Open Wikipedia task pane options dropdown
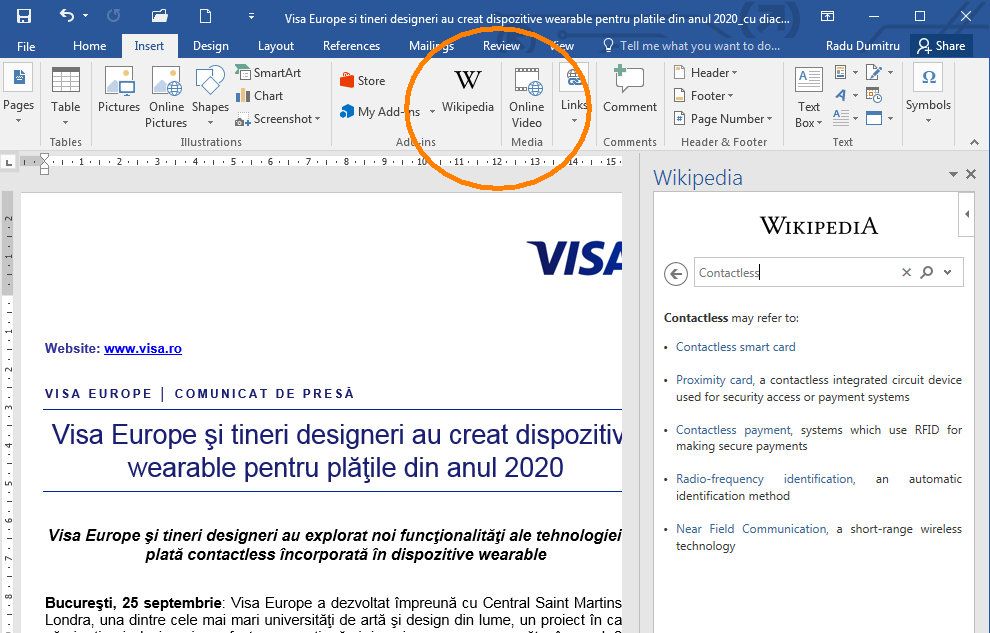 click(953, 174)
